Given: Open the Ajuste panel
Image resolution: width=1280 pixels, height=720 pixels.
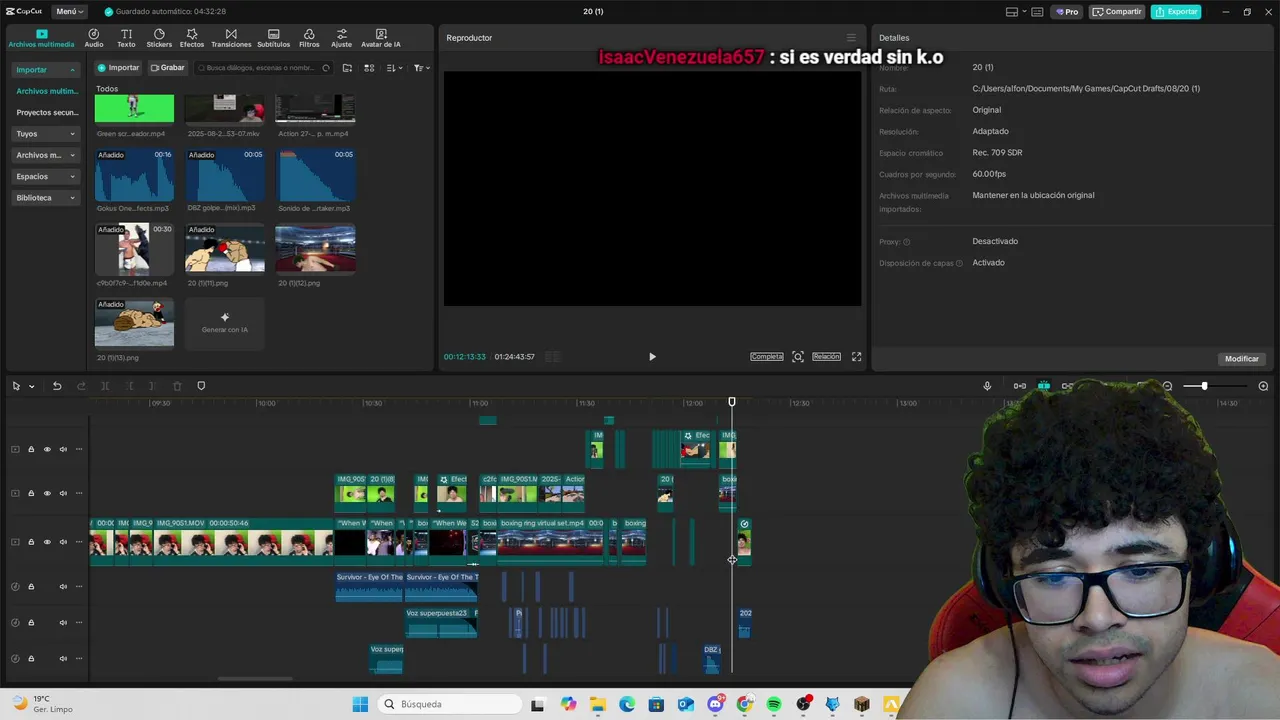Looking at the screenshot, I should 342,38.
